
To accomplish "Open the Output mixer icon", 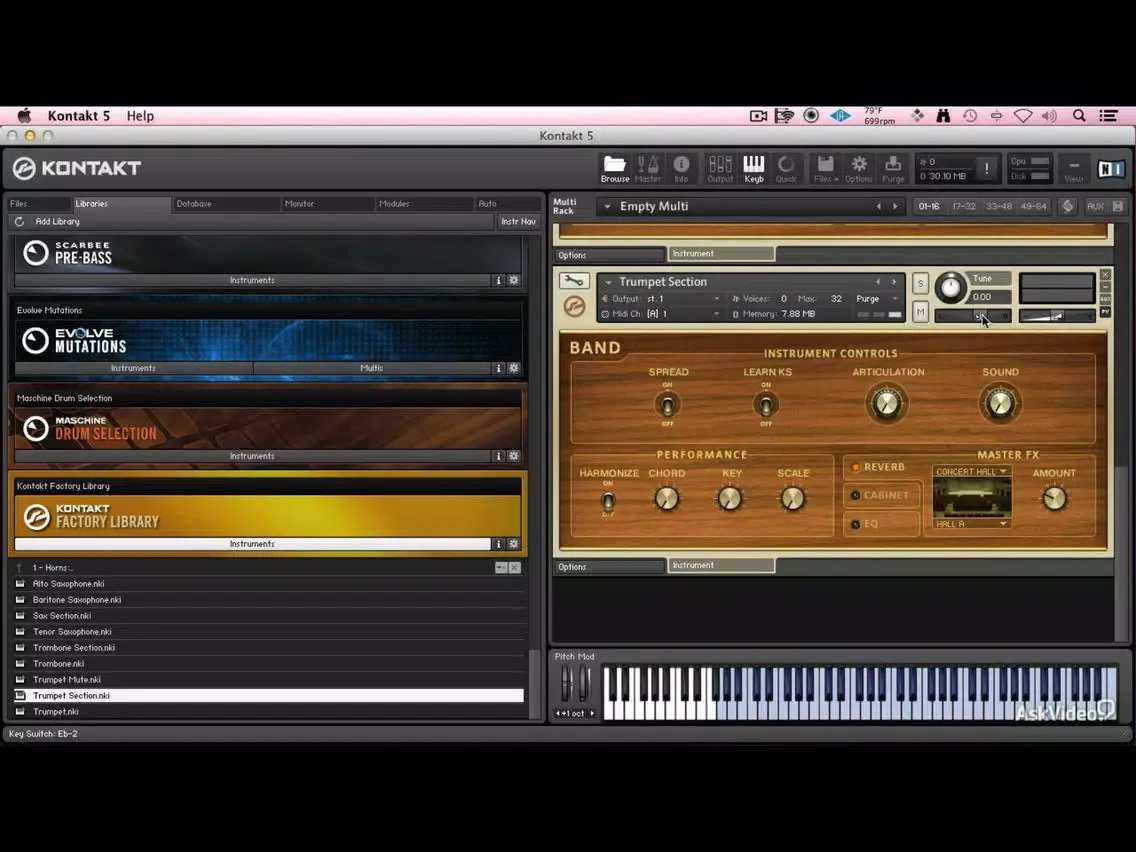I will tap(719, 169).
